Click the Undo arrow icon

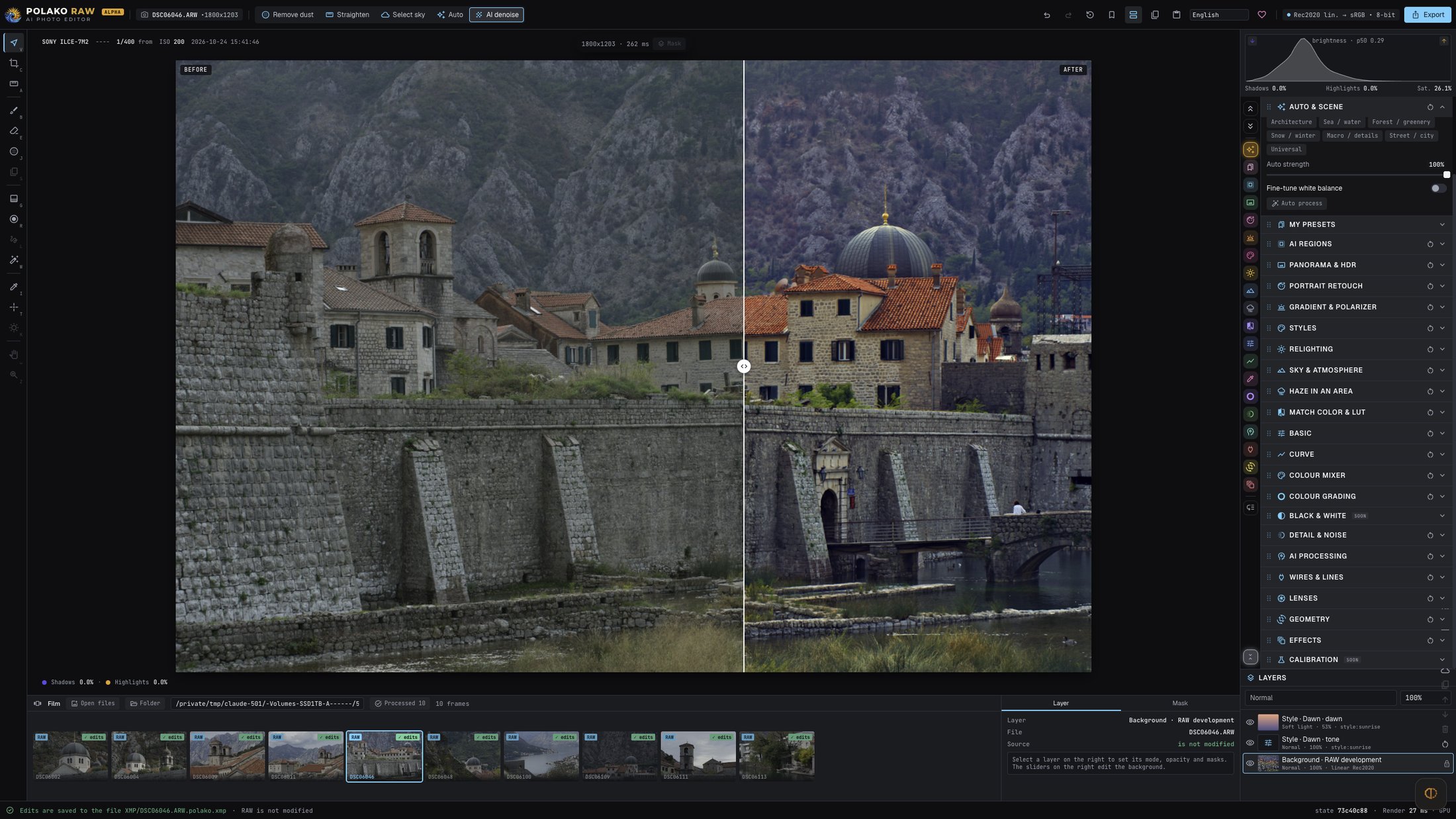coord(1047,15)
